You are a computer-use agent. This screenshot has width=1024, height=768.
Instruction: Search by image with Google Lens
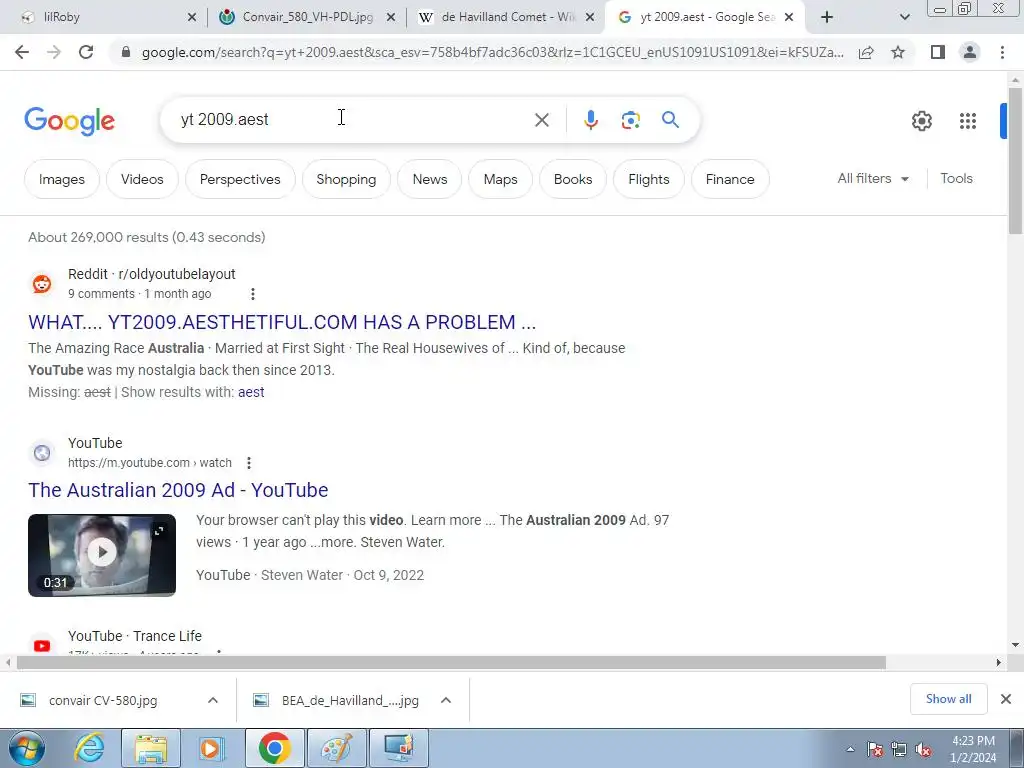[630, 120]
